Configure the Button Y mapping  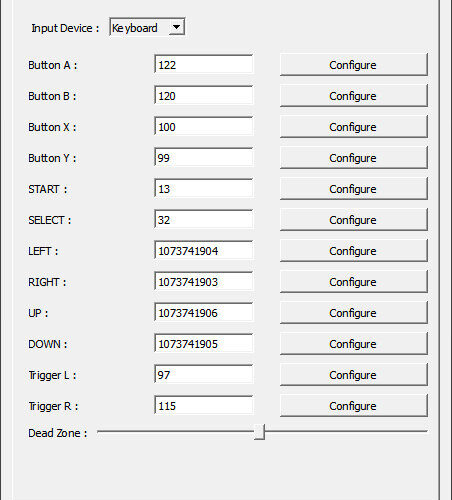pos(354,158)
